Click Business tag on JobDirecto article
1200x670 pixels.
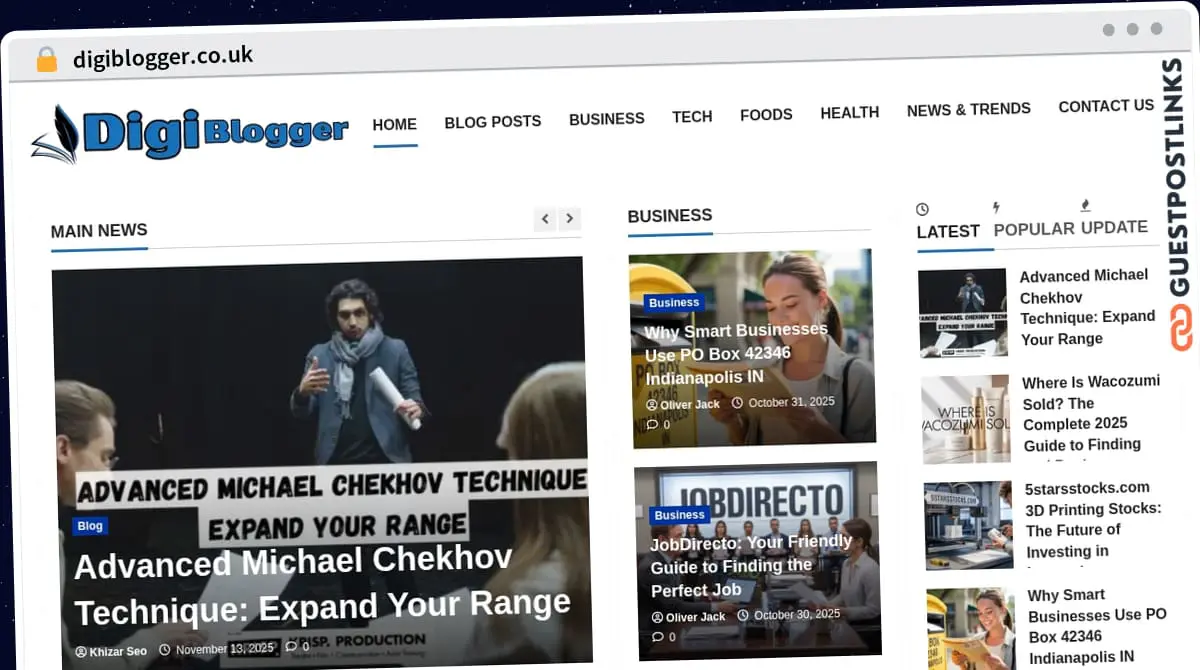680,516
